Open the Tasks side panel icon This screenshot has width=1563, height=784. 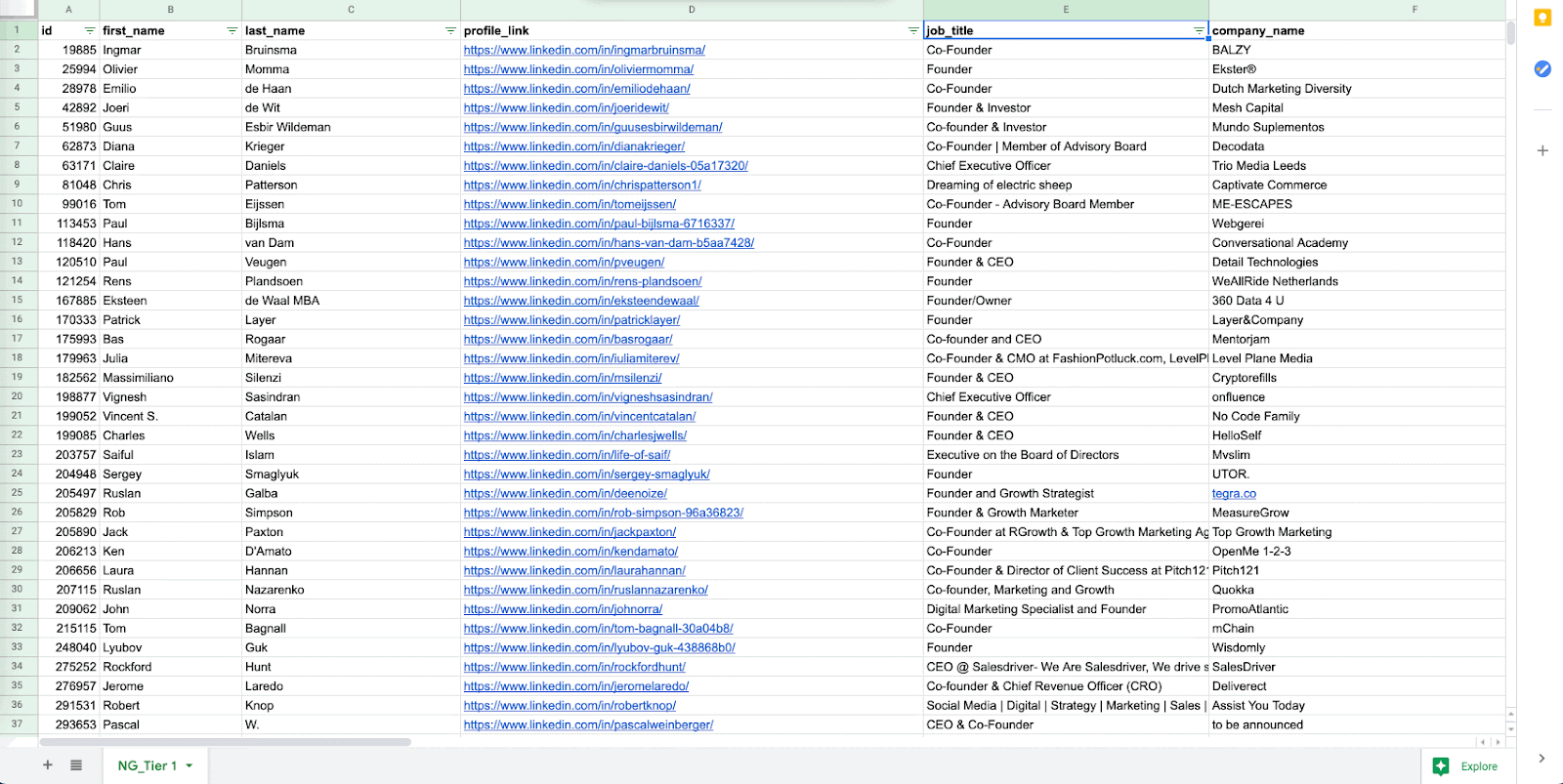pos(1542,68)
